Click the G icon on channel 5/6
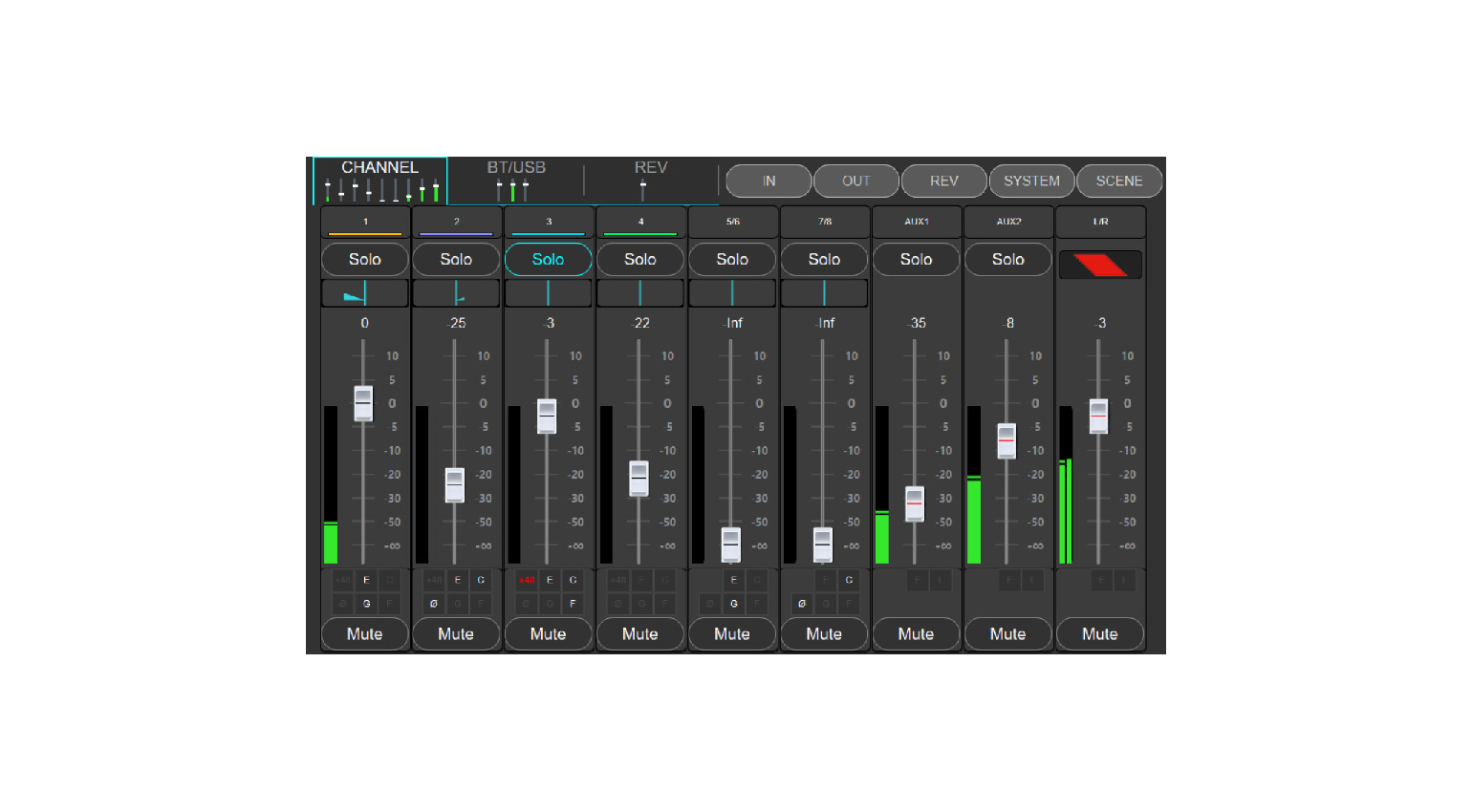 [733, 604]
